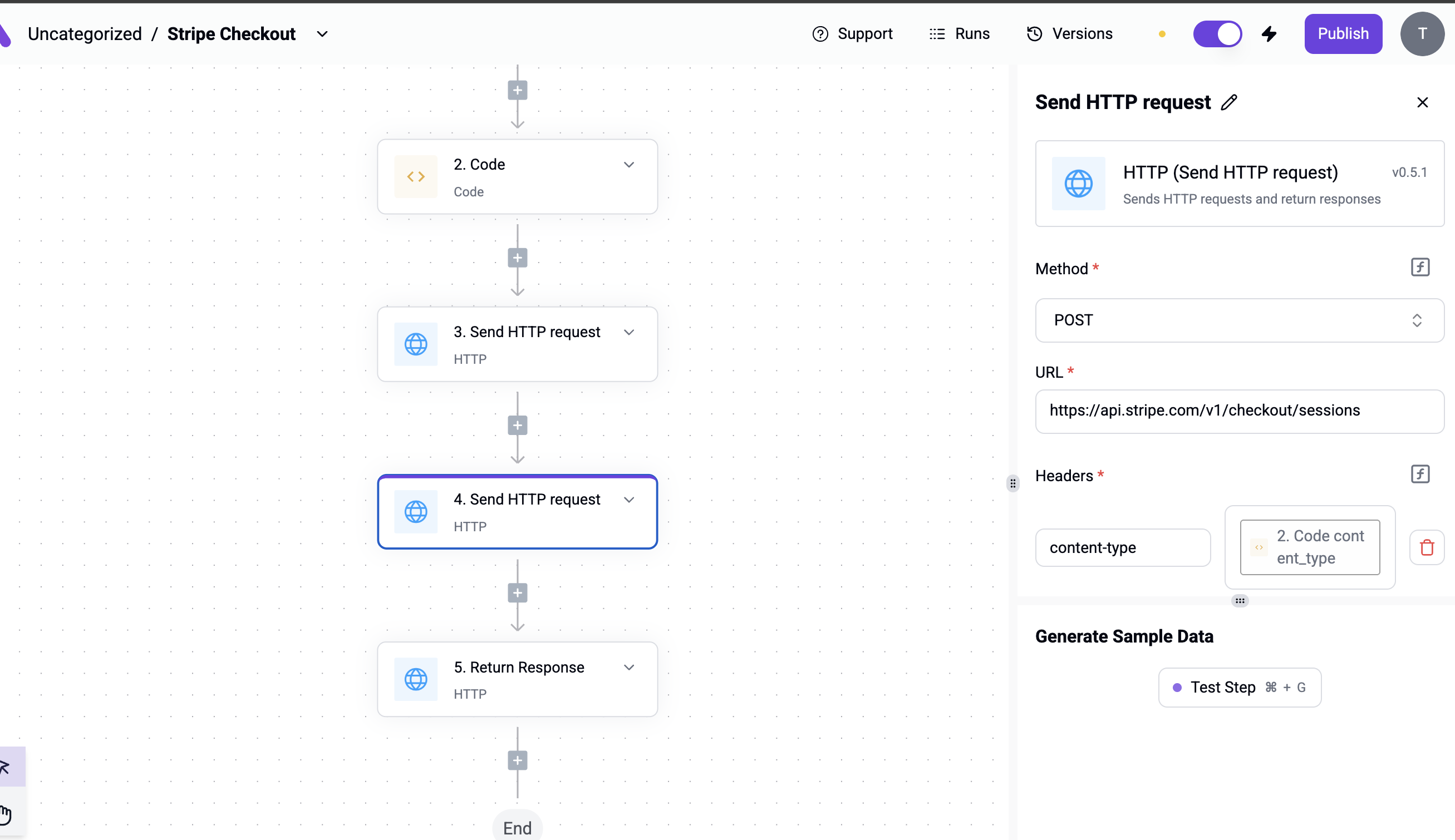Click the home logo icon at top left
The height and width of the screenshot is (840, 1455).
pos(5,34)
